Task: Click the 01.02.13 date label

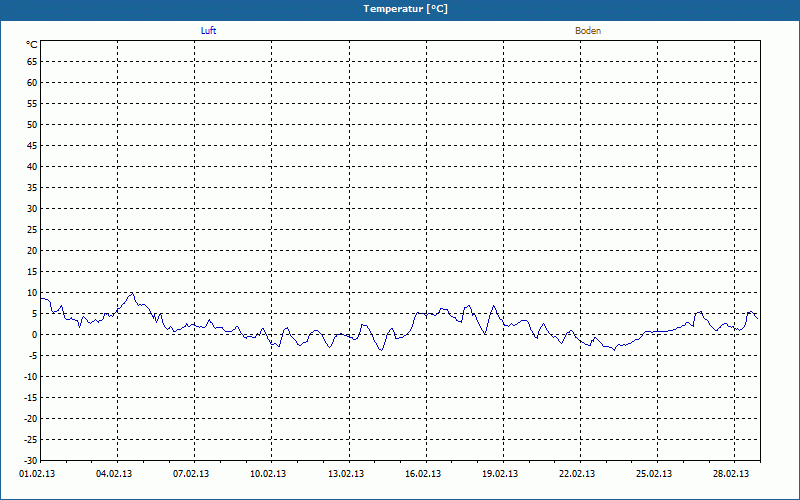Action: point(37,474)
